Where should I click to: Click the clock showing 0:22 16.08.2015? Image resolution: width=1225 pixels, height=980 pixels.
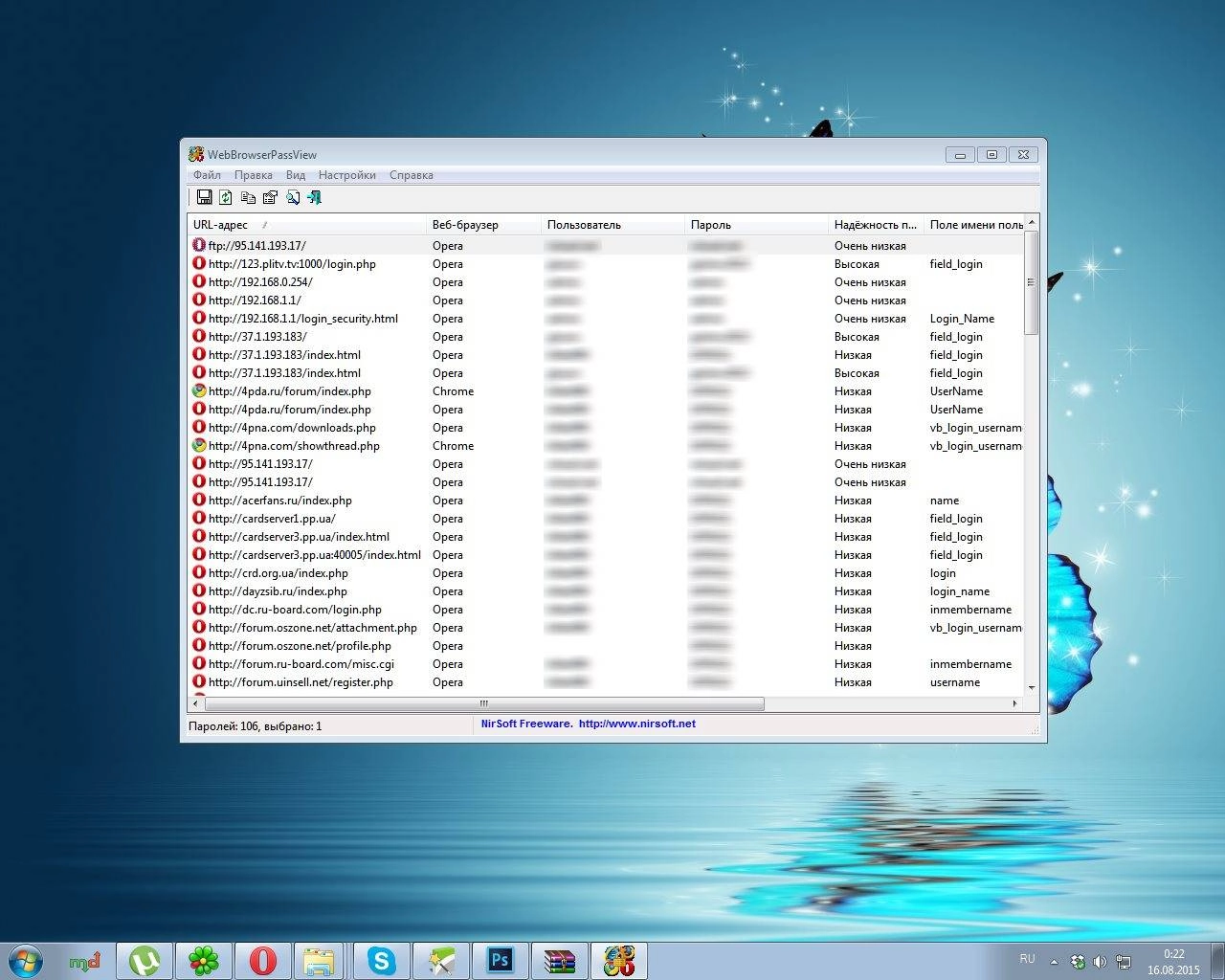tap(1173, 962)
